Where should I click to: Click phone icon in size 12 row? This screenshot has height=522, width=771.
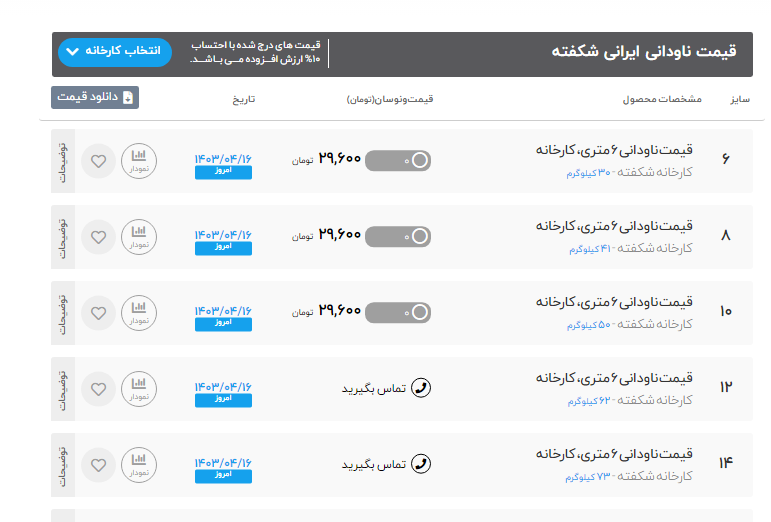tap(421, 388)
